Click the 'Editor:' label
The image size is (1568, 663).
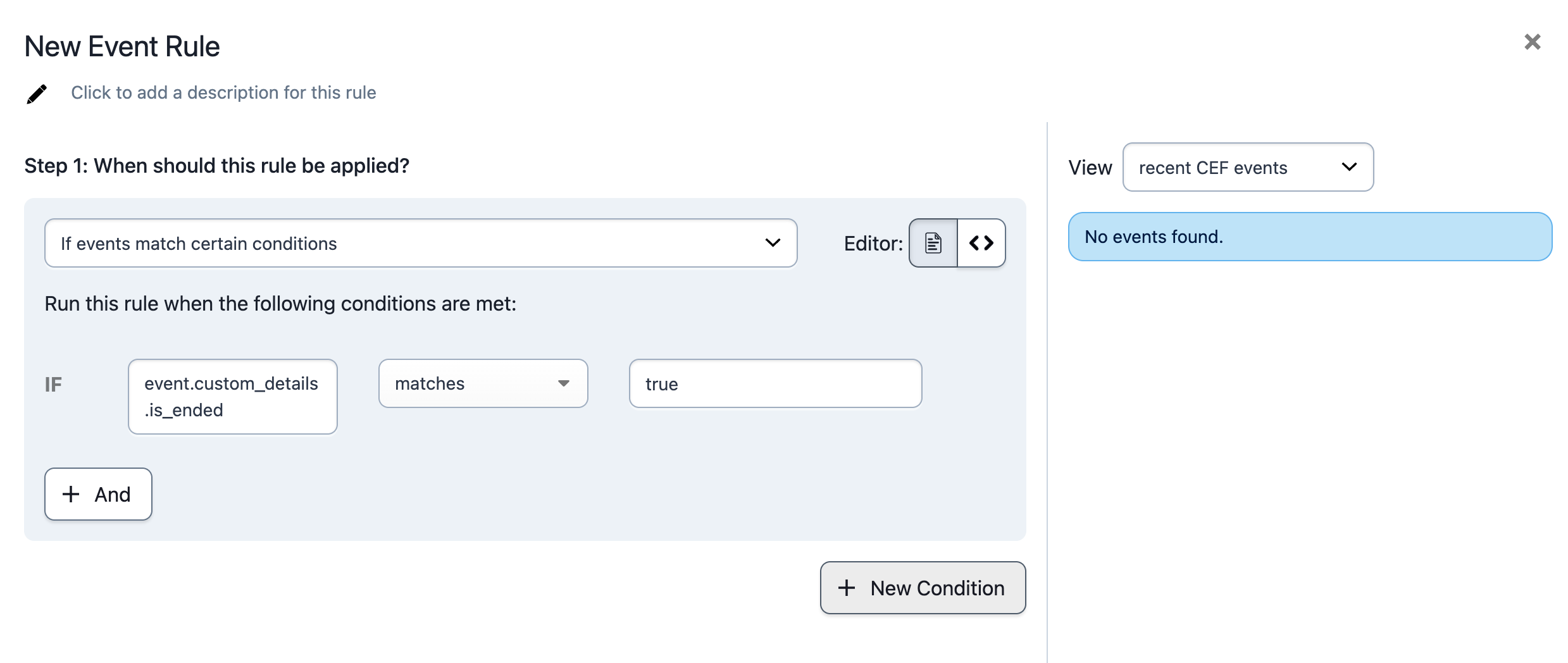coord(873,244)
